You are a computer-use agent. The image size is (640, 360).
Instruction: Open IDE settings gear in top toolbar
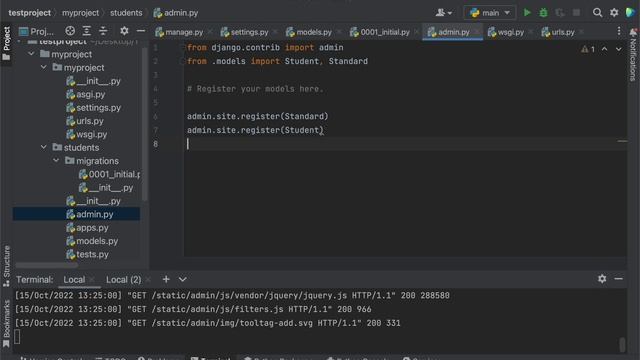[614, 13]
